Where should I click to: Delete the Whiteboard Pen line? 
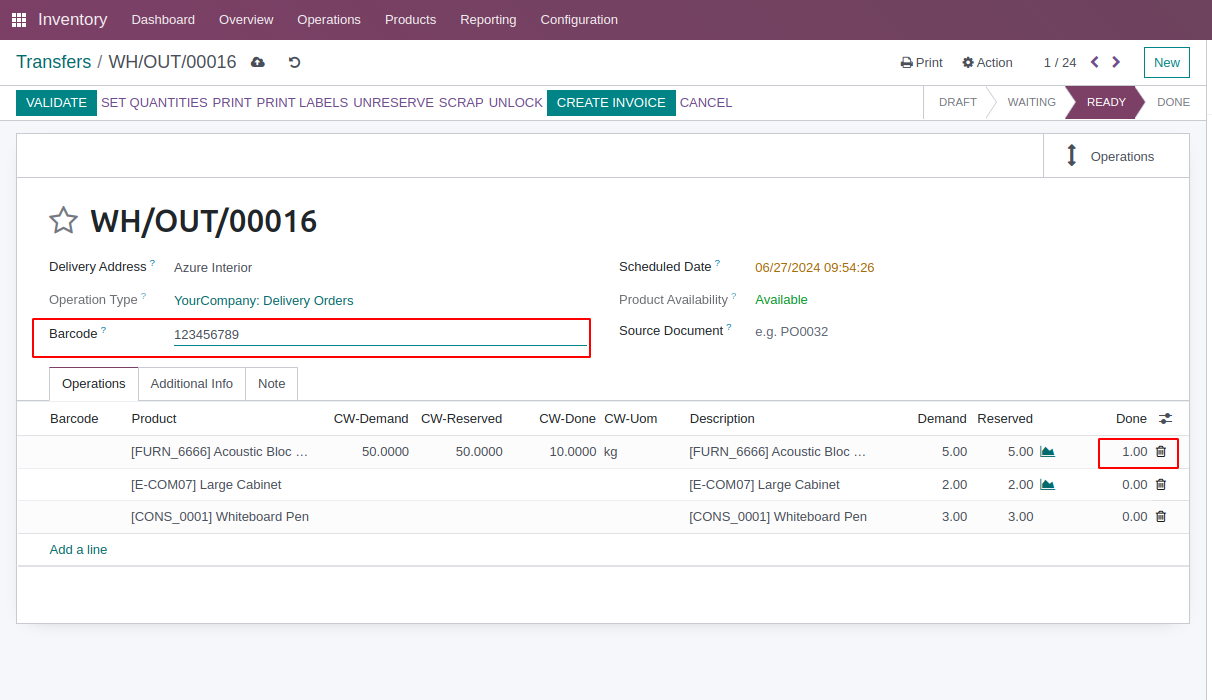[1160, 517]
